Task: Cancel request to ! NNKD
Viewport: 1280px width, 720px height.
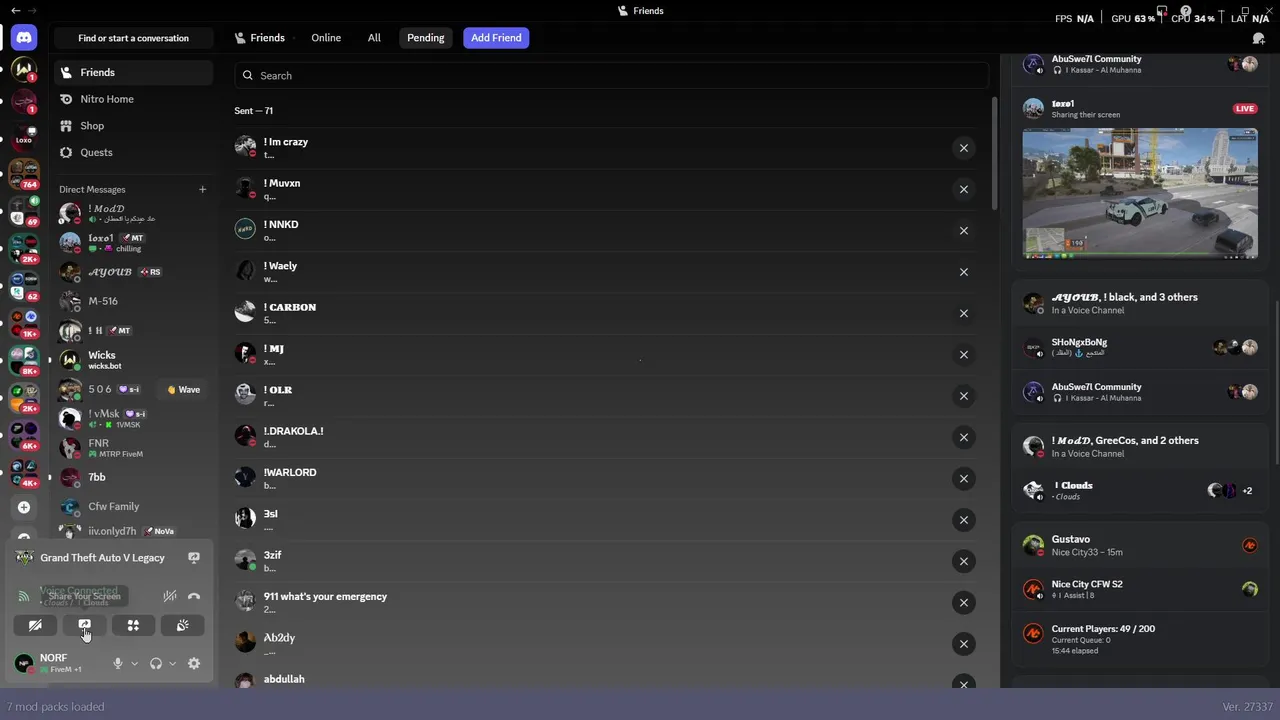Action: (964, 230)
